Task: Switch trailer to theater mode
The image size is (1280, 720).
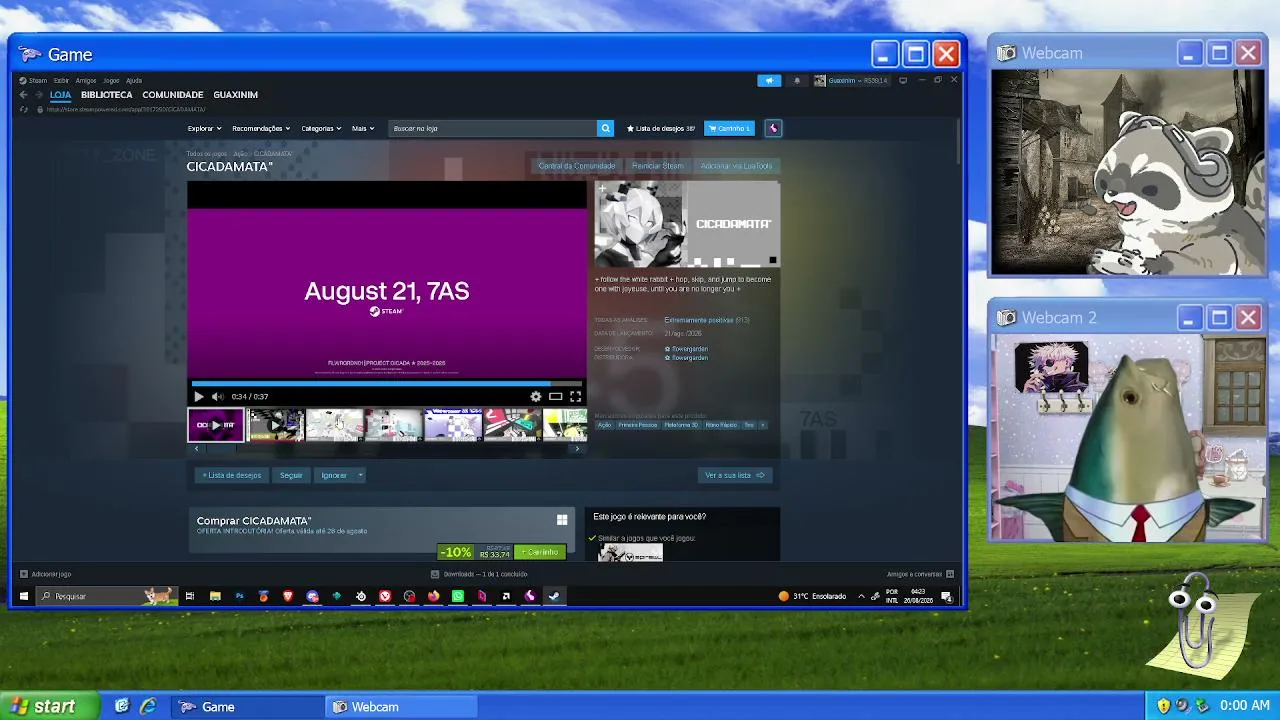Action: 555,397
